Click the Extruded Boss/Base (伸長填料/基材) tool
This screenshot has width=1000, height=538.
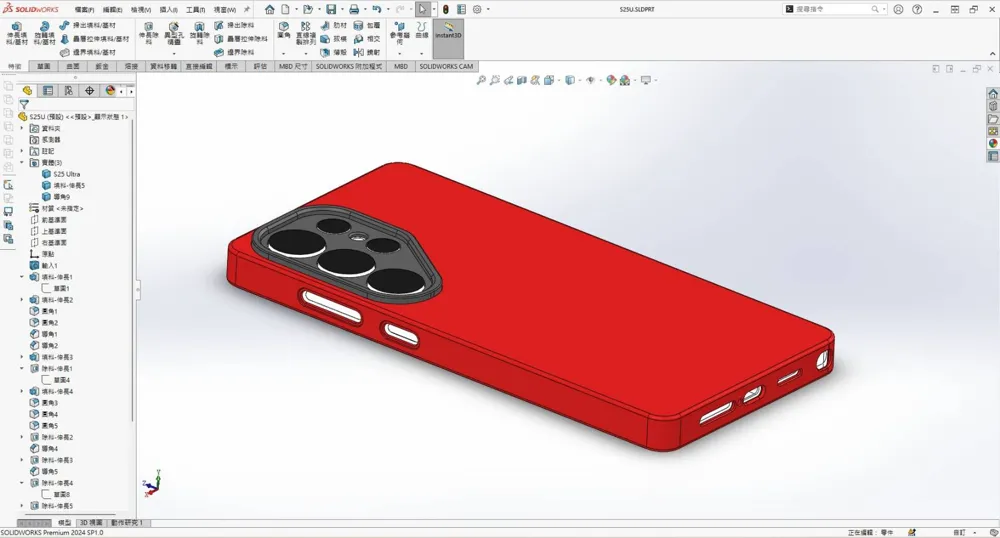tap(17, 34)
